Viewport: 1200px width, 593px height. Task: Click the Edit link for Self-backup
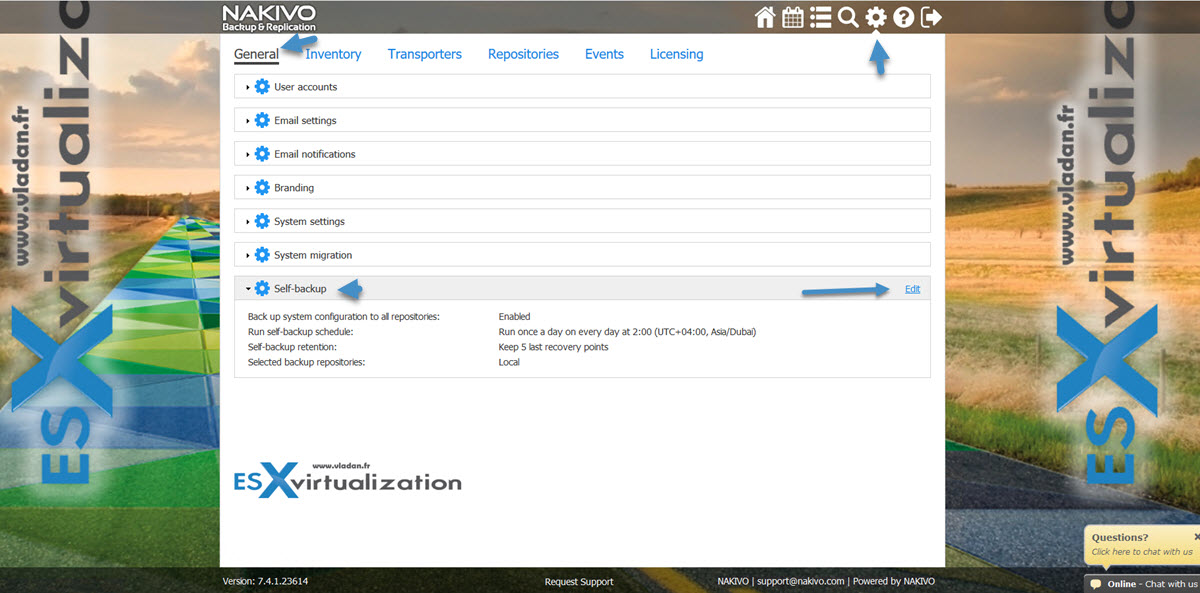(912, 289)
